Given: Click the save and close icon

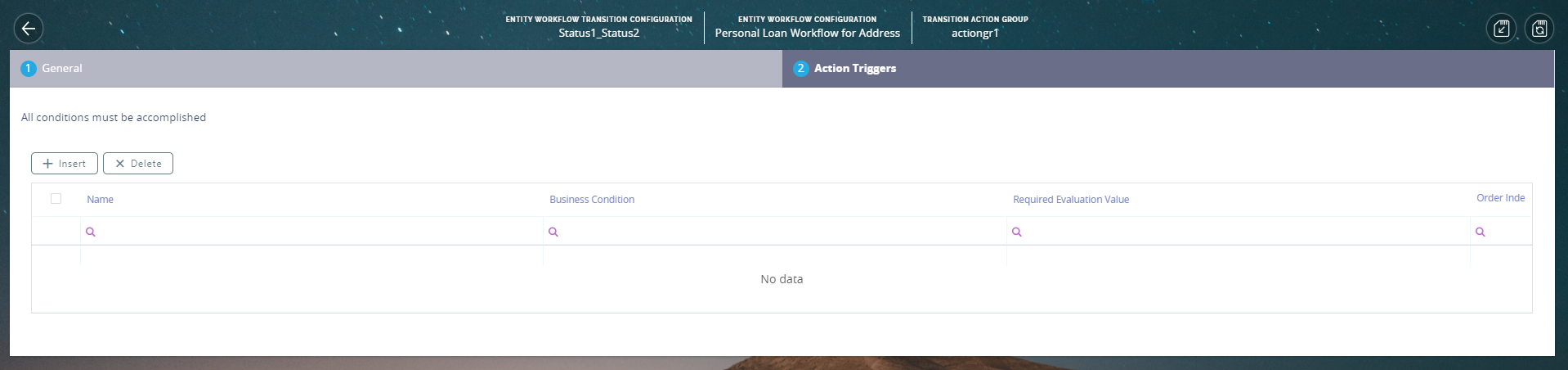Looking at the screenshot, I should 1501,29.
